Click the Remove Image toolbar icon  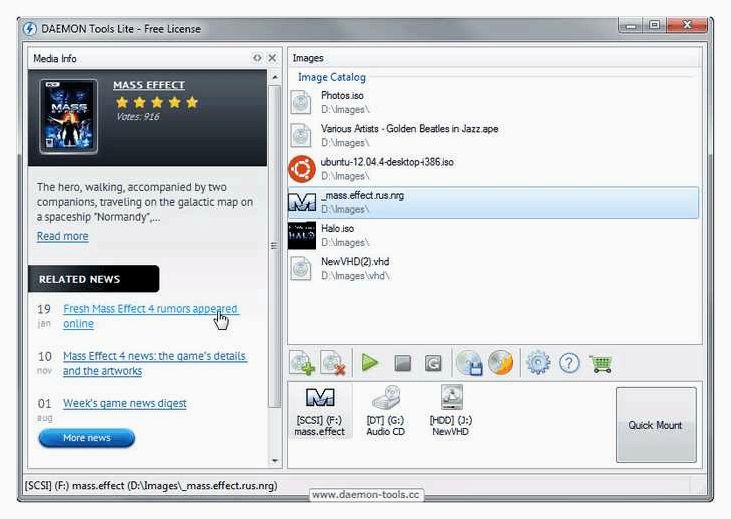(333, 363)
